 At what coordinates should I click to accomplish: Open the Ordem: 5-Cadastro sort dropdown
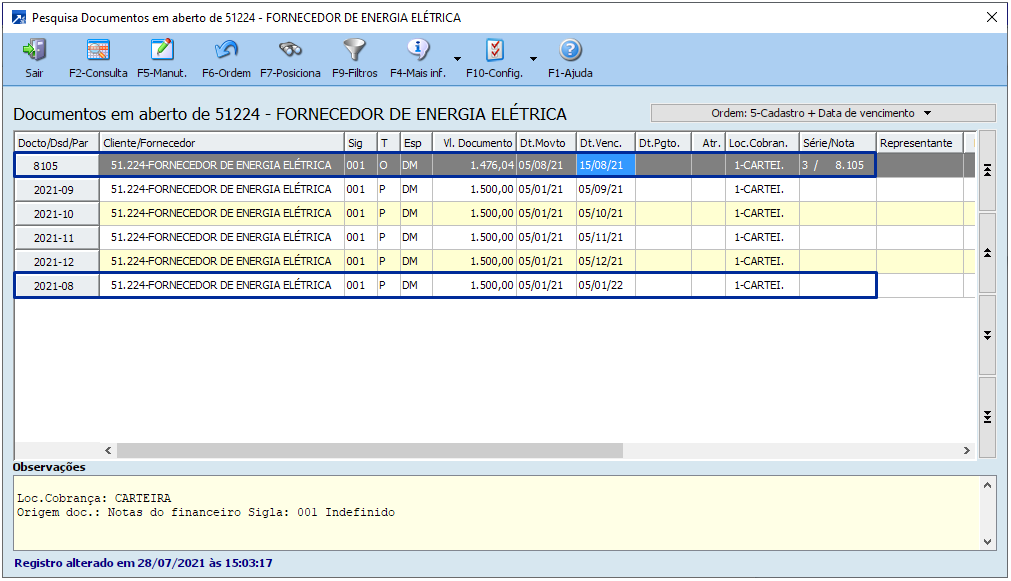822,113
